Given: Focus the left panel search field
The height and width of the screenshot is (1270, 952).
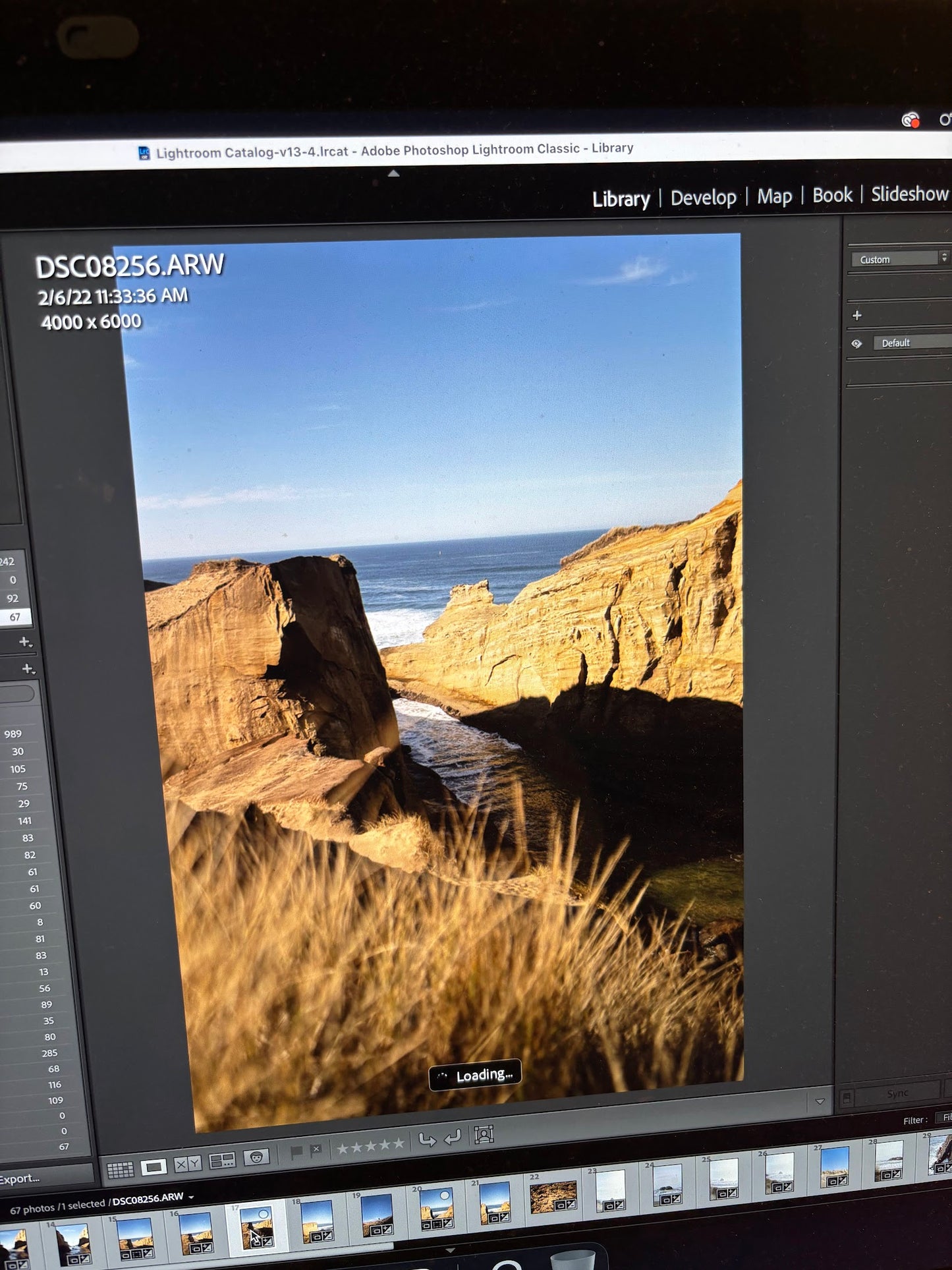Looking at the screenshot, I should pyautogui.click(x=17, y=693).
